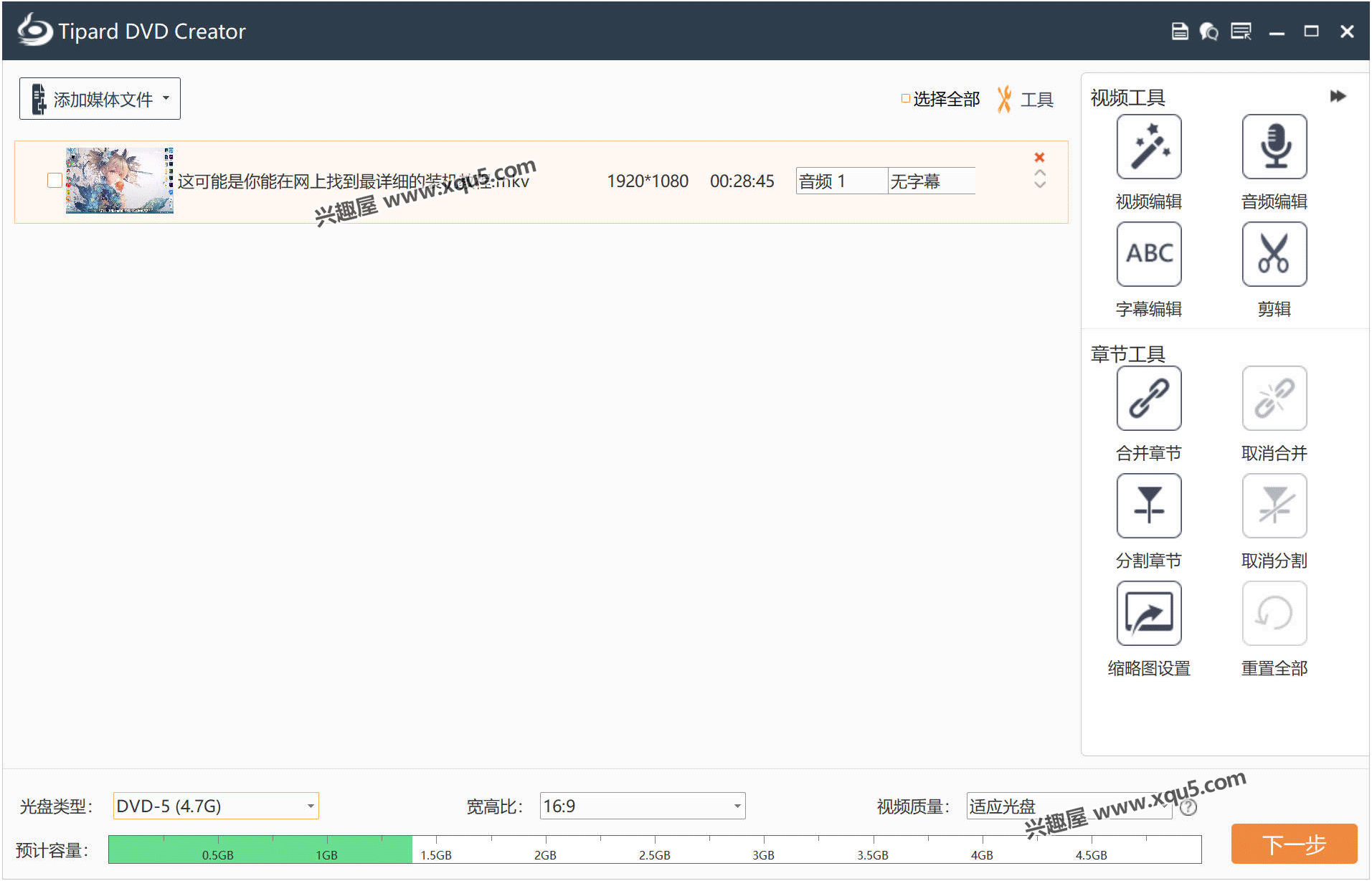Open the Video Edit (视频编辑) tool
The width and height of the screenshot is (1372, 881).
coord(1148,147)
